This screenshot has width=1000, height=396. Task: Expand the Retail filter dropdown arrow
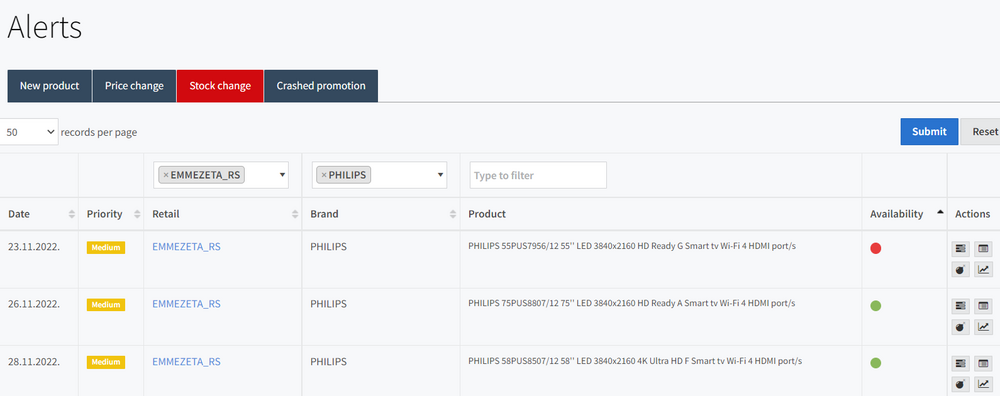282,175
